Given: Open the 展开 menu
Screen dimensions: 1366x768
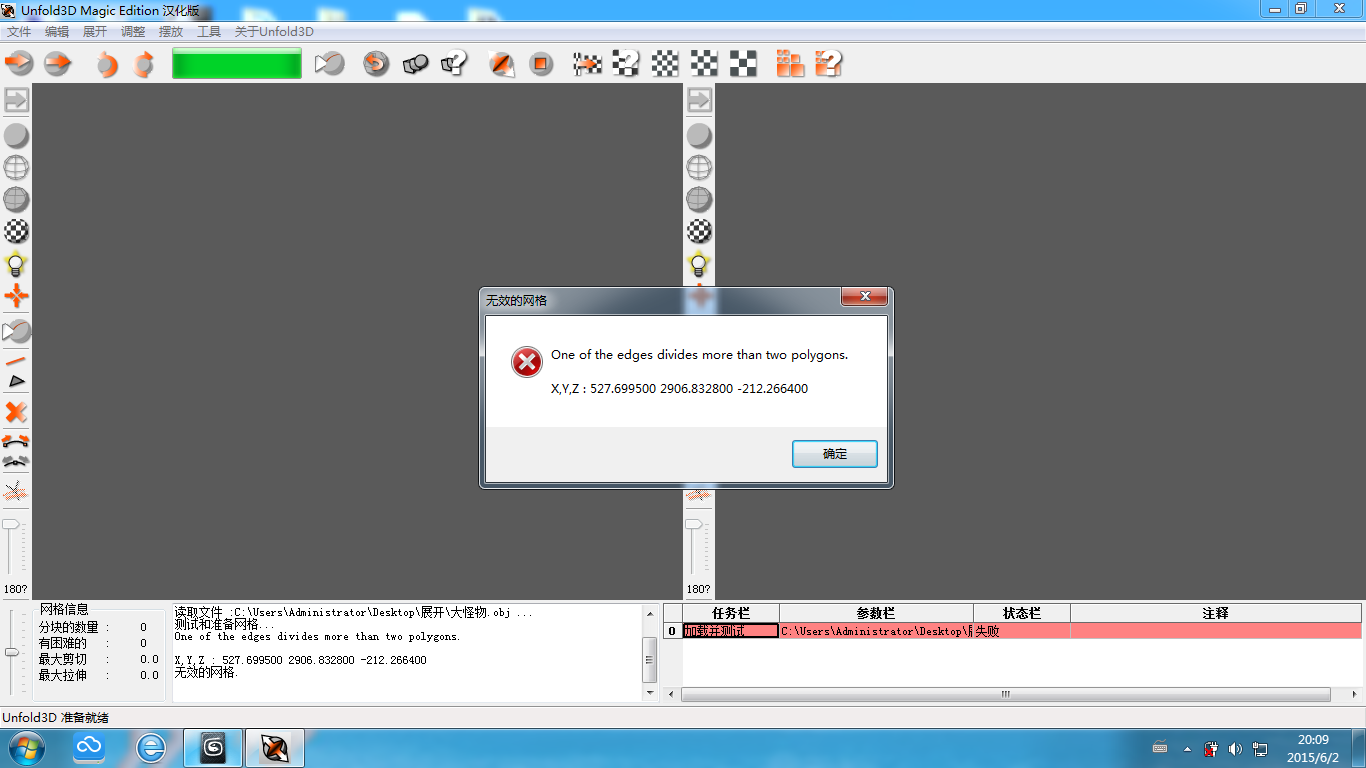Looking at the screenshot, I should [95, 32].
